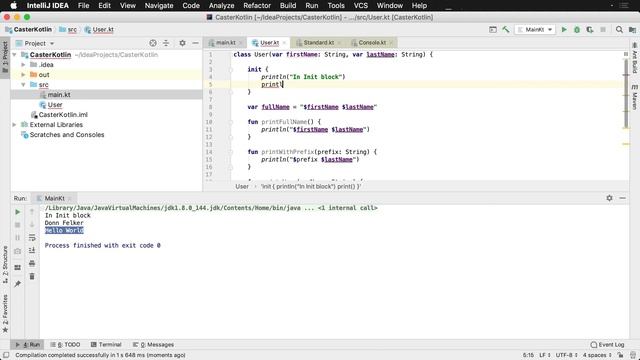Toggle soft-wrap in Run console

coord(32,238)
